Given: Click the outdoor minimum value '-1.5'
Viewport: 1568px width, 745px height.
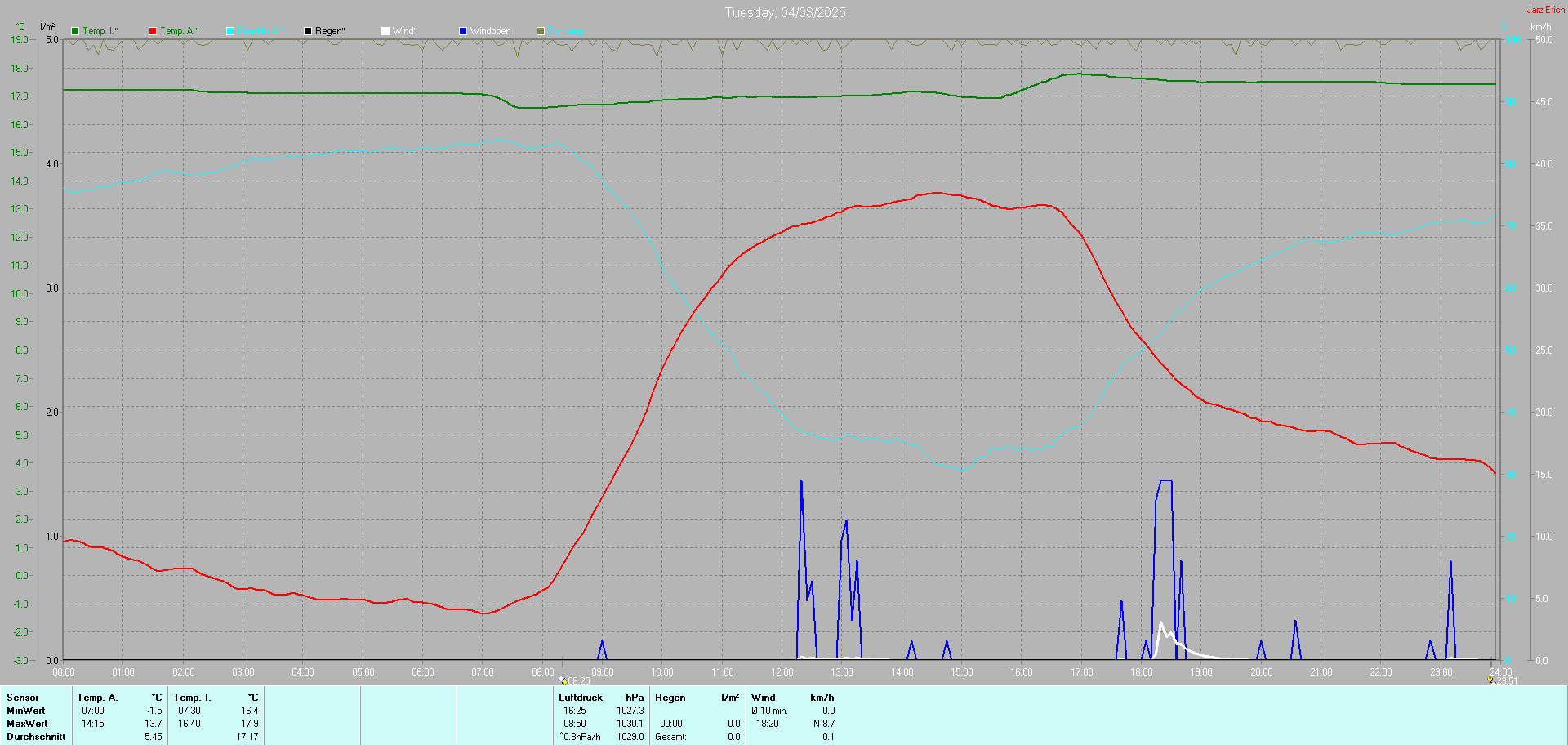Looking at the screenshot, I should 154,711.
